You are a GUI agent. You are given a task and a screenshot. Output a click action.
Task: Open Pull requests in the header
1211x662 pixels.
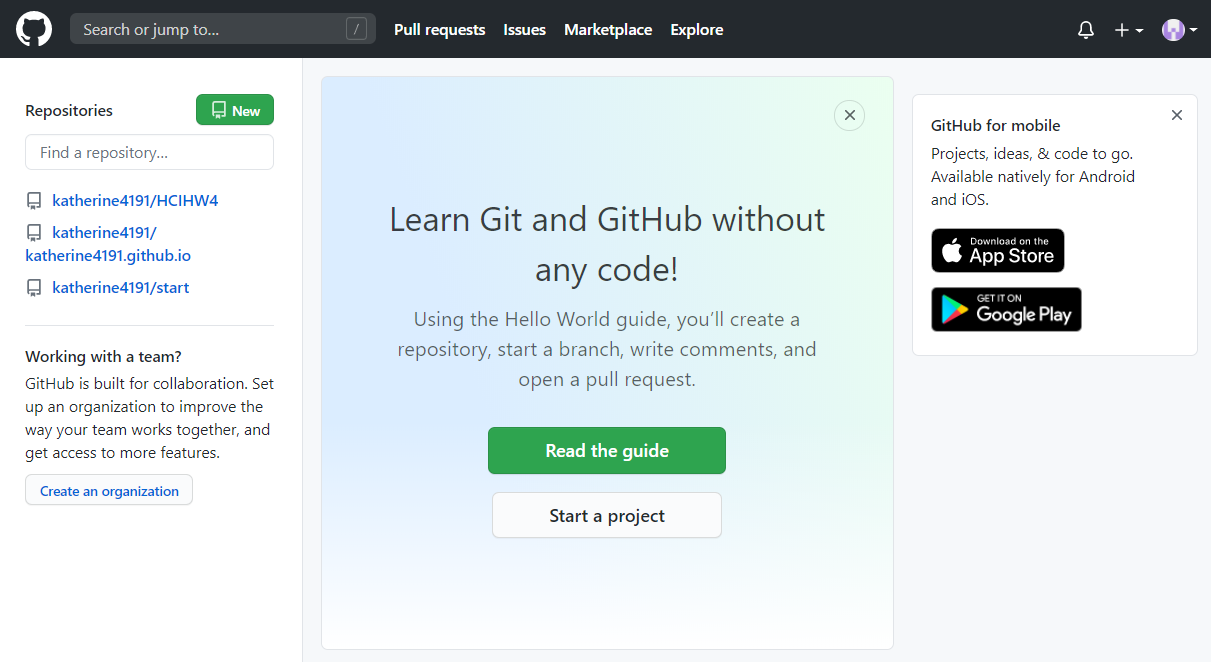(x=440, y=30)
